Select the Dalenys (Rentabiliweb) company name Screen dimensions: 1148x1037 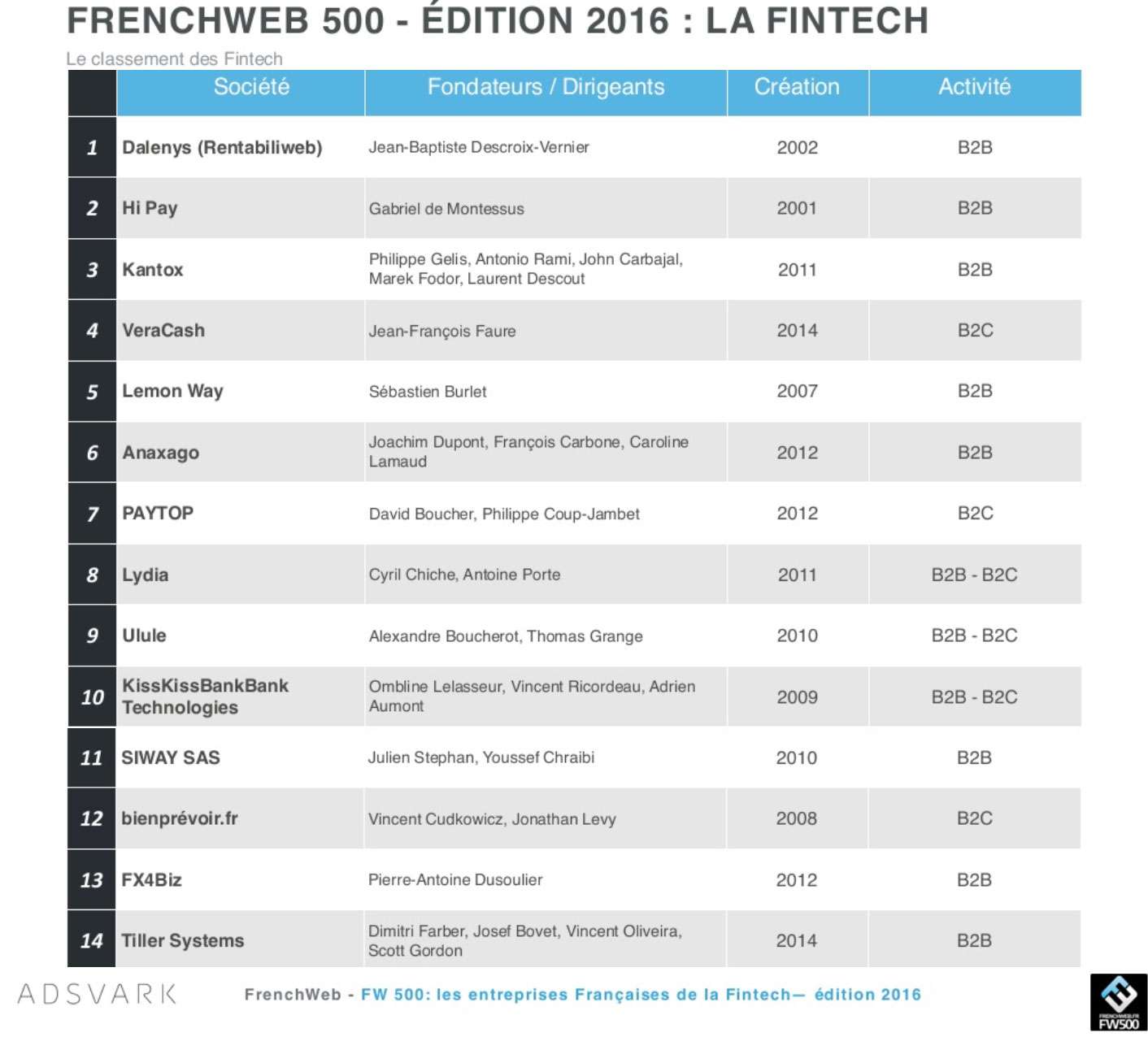[x=222, y=148]
